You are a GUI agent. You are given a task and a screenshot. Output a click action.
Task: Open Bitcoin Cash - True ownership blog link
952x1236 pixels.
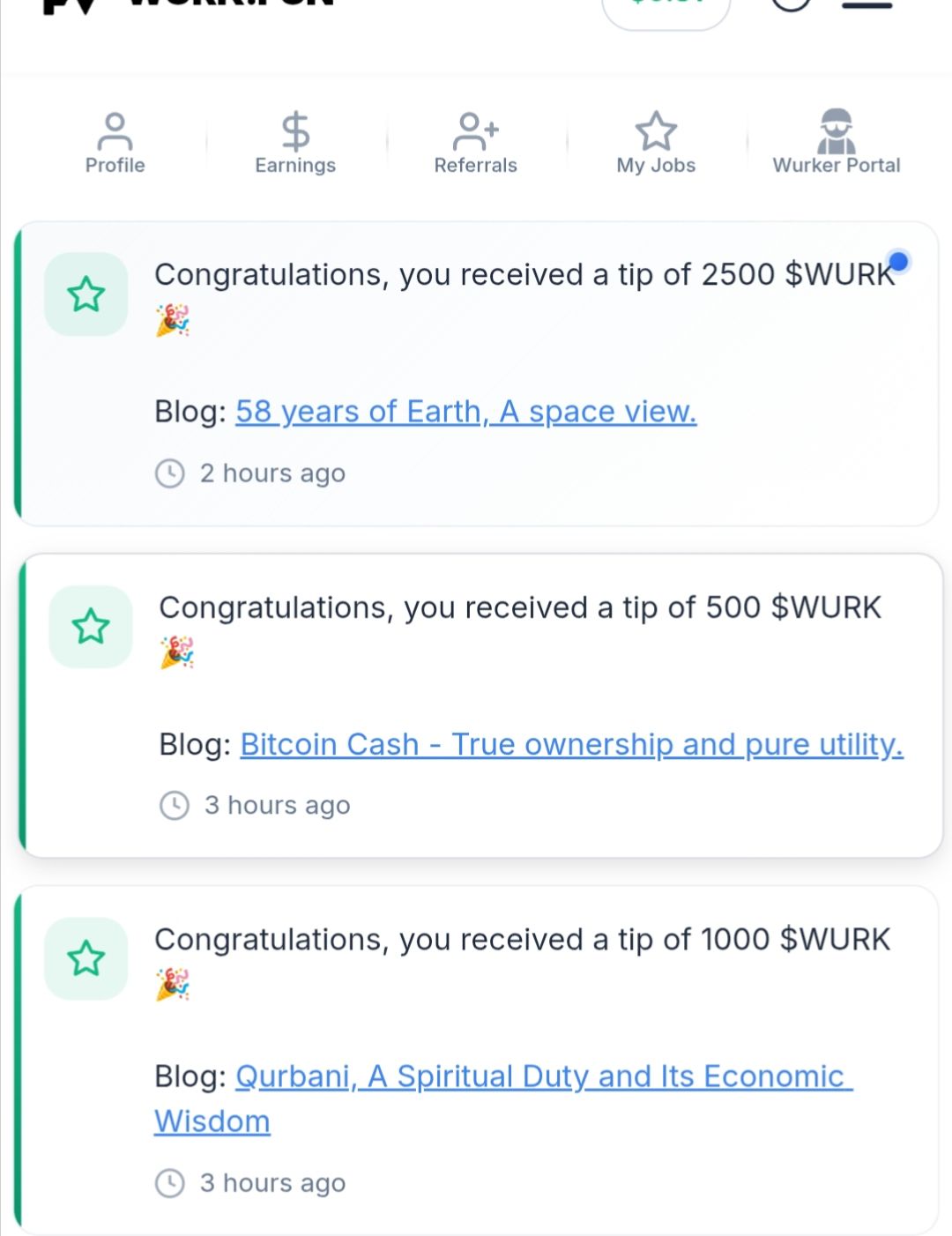point(572,745)
